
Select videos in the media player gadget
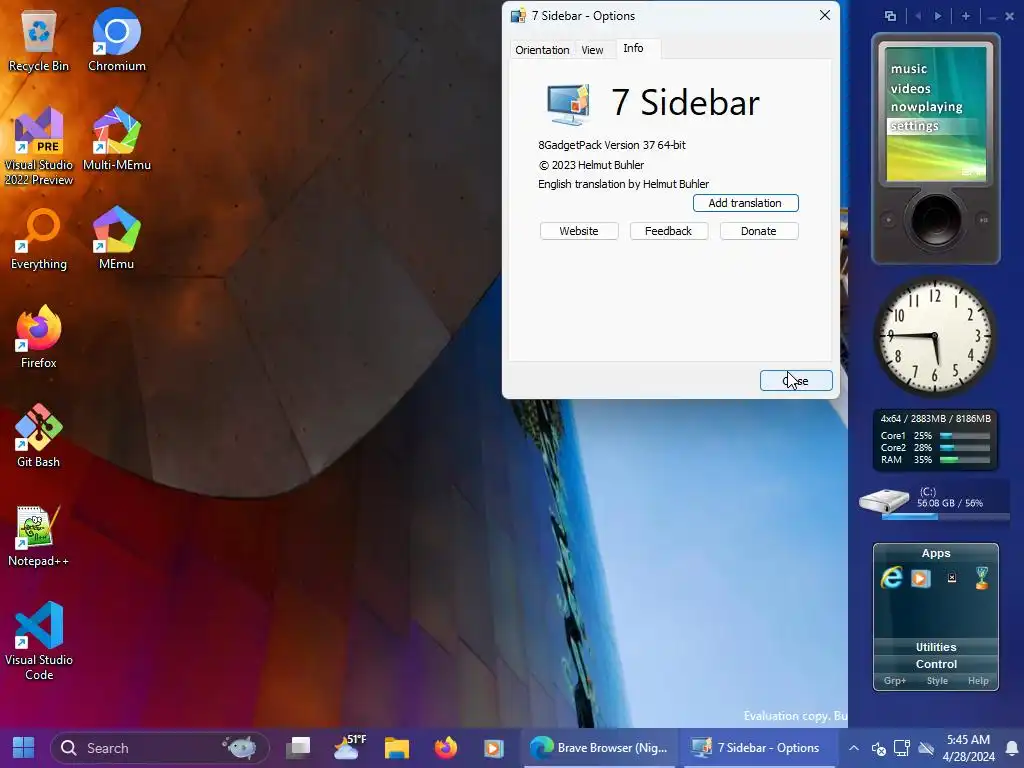click(x=910, y=88)
